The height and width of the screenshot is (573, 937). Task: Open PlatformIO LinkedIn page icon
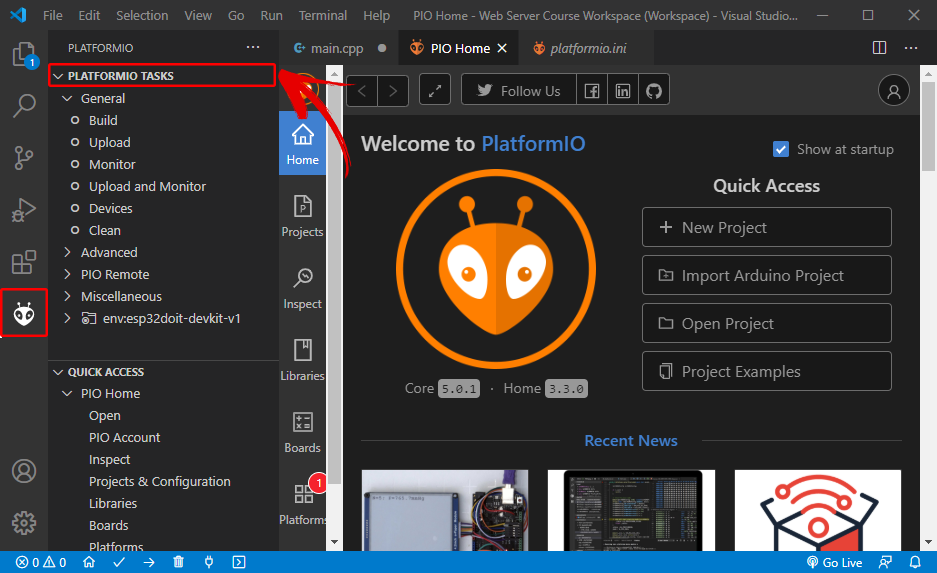point(623,91)
